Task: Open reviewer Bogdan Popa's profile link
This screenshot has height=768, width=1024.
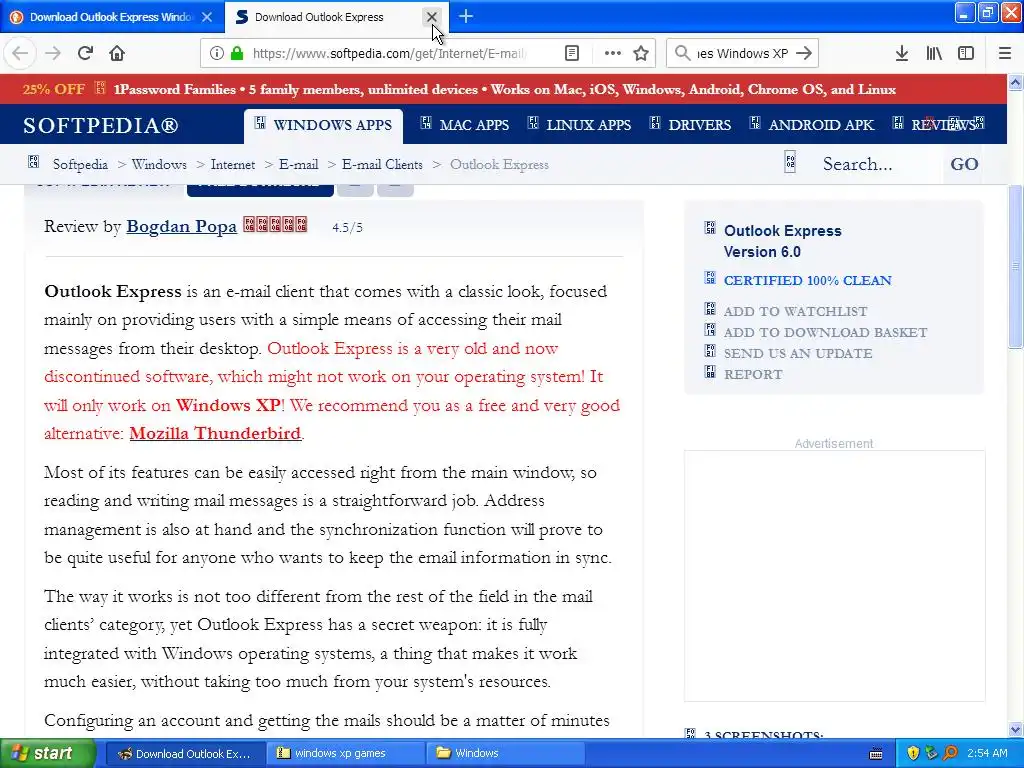Action: 182,226
